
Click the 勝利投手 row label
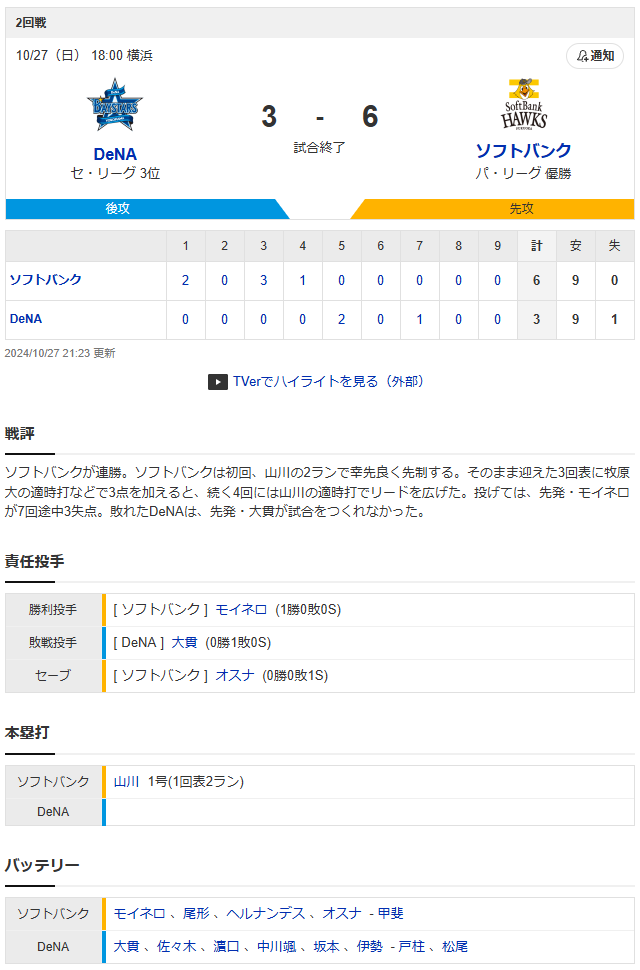[53, 610]
